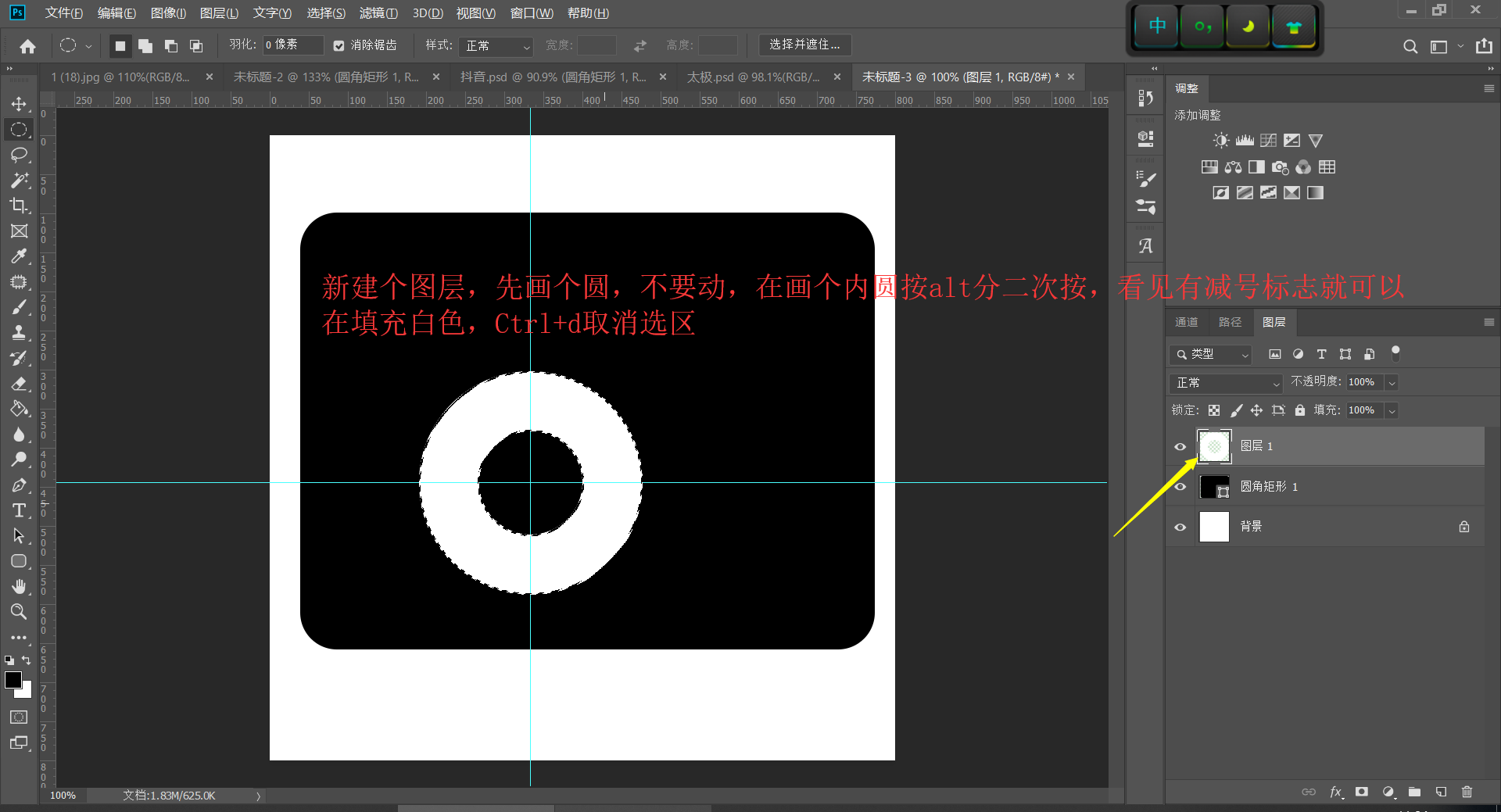
Task: Select the Lasso tool
Action: point(19,155)
